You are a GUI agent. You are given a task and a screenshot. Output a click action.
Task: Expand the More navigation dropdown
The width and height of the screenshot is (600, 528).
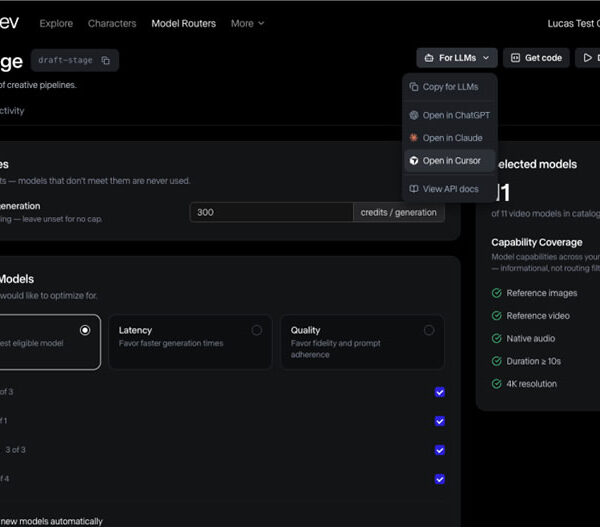[247, 23]
